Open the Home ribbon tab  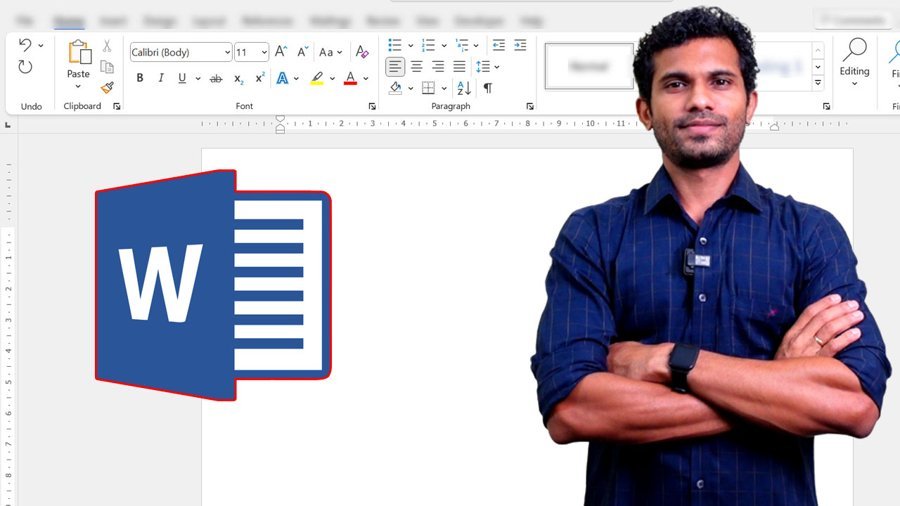(x=69, y=21)
